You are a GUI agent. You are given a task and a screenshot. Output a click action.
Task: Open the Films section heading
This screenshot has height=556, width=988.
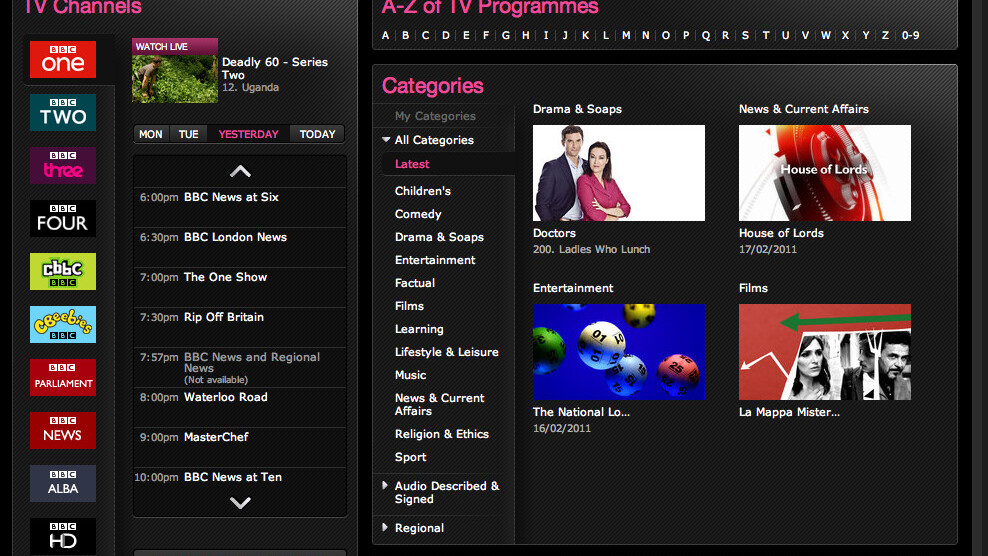[753, 288]
